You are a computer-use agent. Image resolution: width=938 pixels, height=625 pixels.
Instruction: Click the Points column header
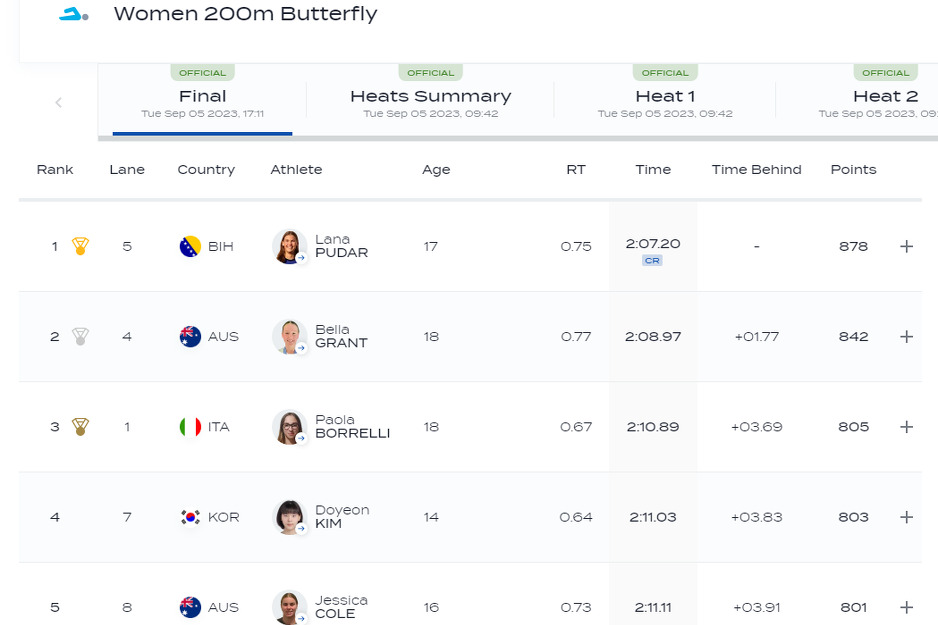[853, 170]
